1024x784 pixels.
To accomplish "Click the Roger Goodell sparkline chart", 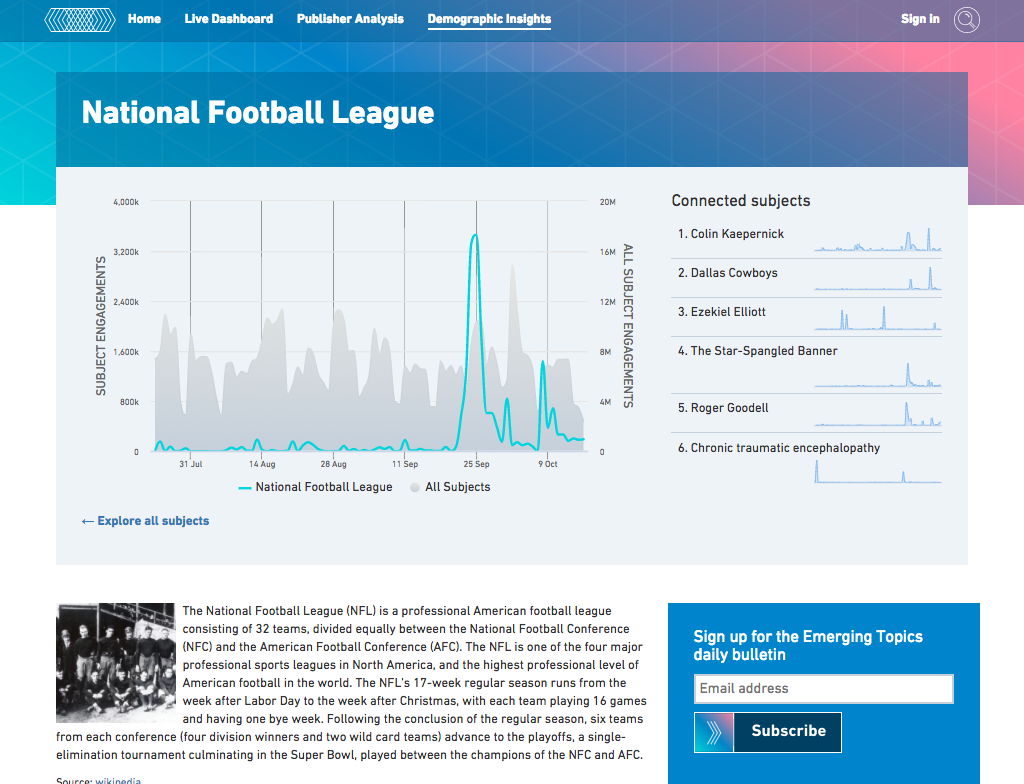I will [x=878, y=414].
